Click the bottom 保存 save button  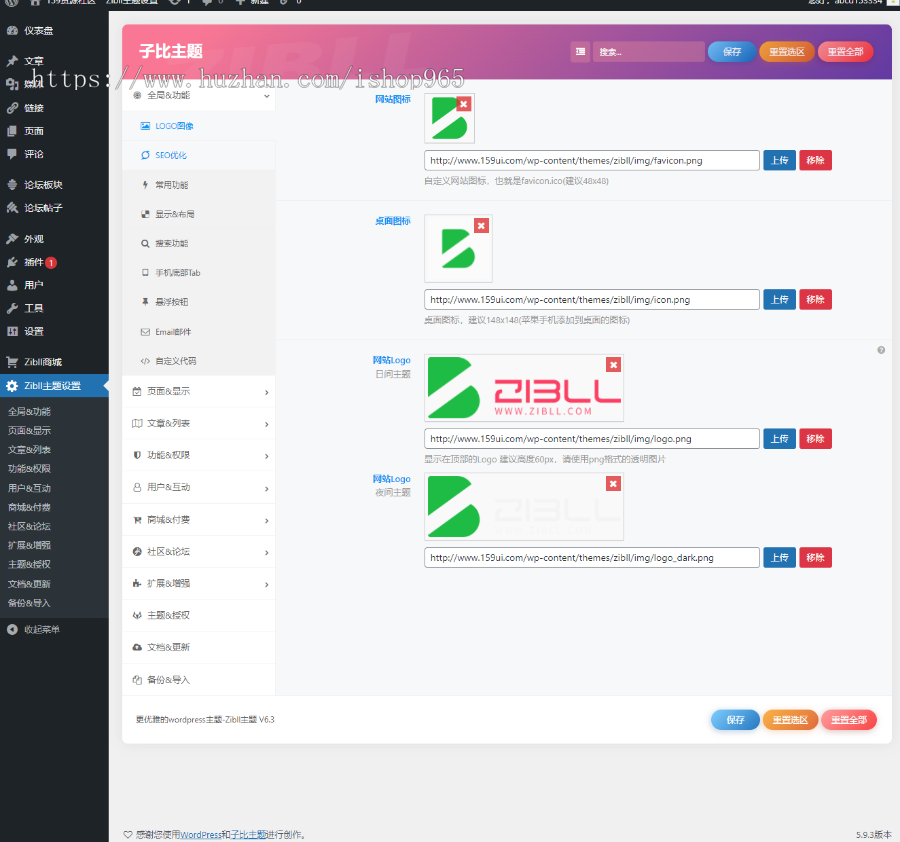click(735, 720)
